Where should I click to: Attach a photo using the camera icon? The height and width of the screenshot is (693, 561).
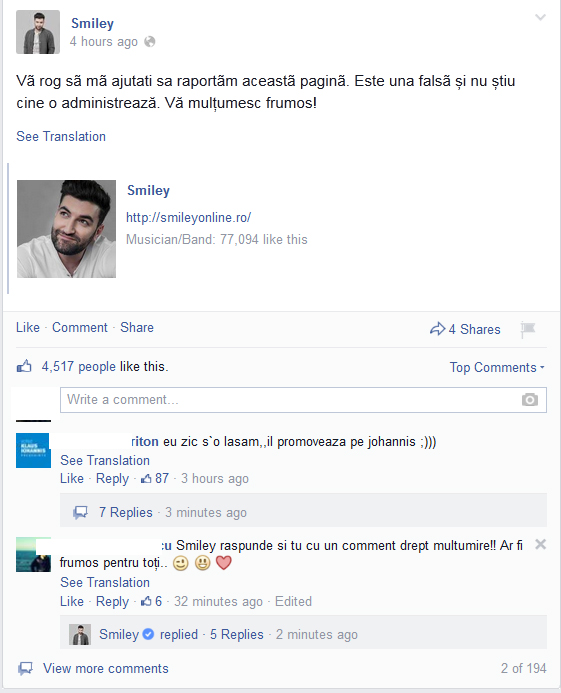pos(530,400)
